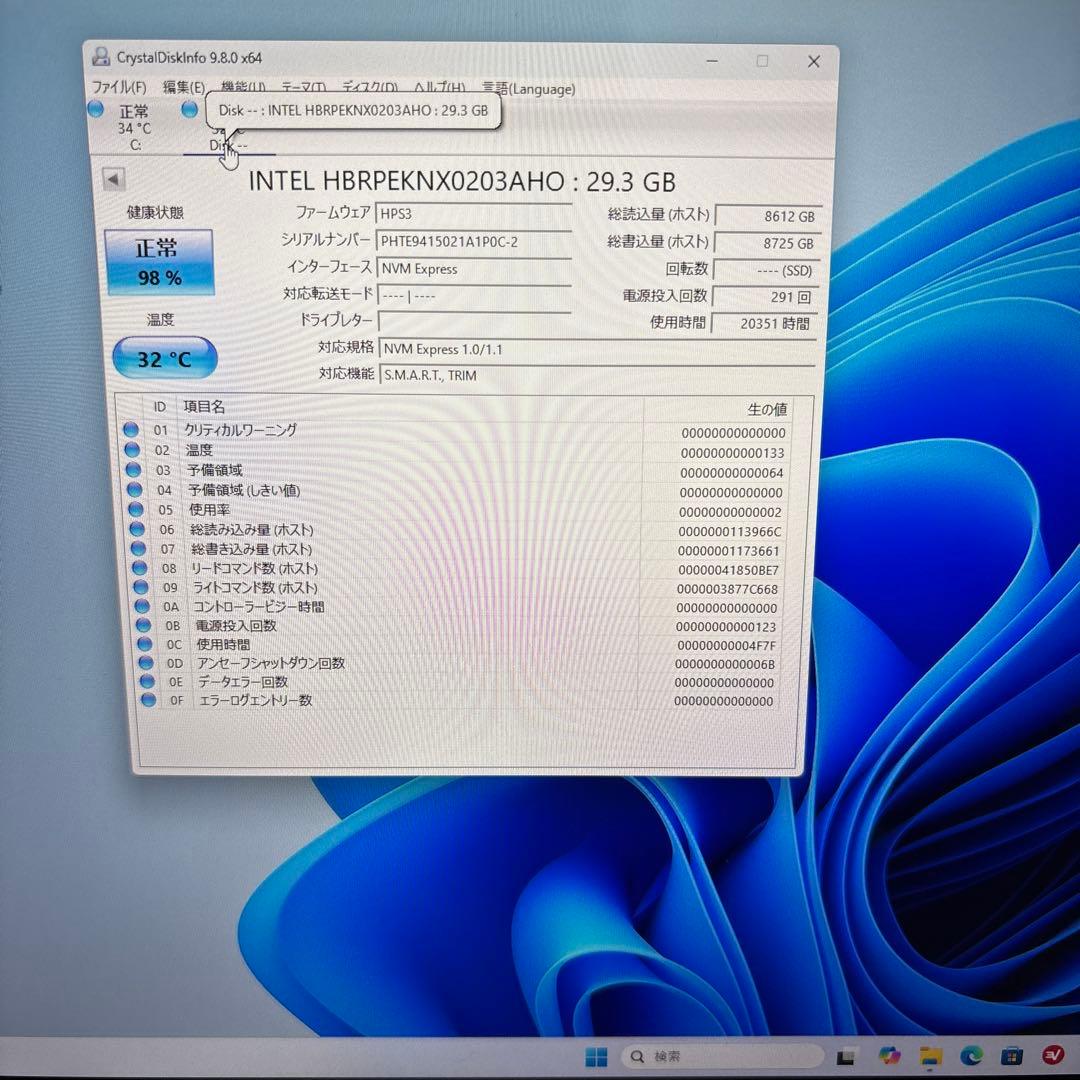Open File Explorer from the taskbar
The image size is (1080, 1080).
pyautogui.click(x=931, y=1056)
